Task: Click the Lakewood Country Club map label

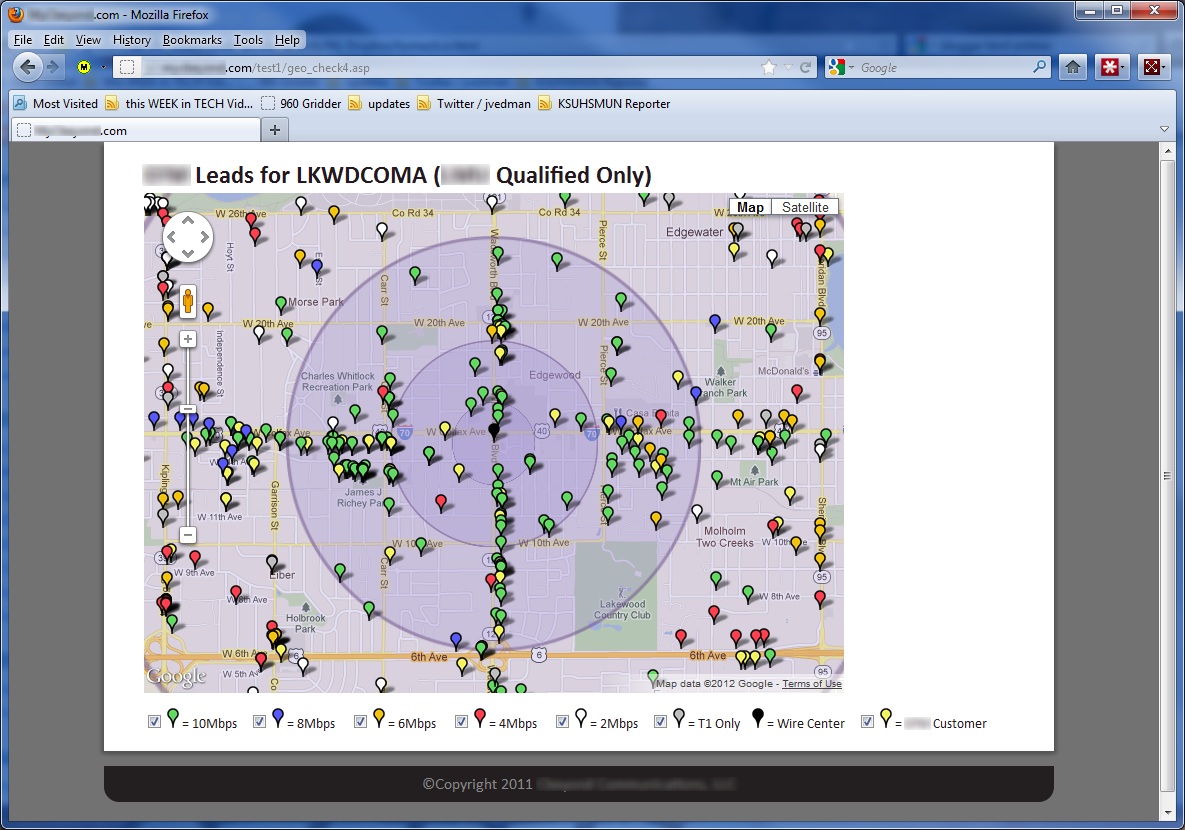Action: click(622, 609)
